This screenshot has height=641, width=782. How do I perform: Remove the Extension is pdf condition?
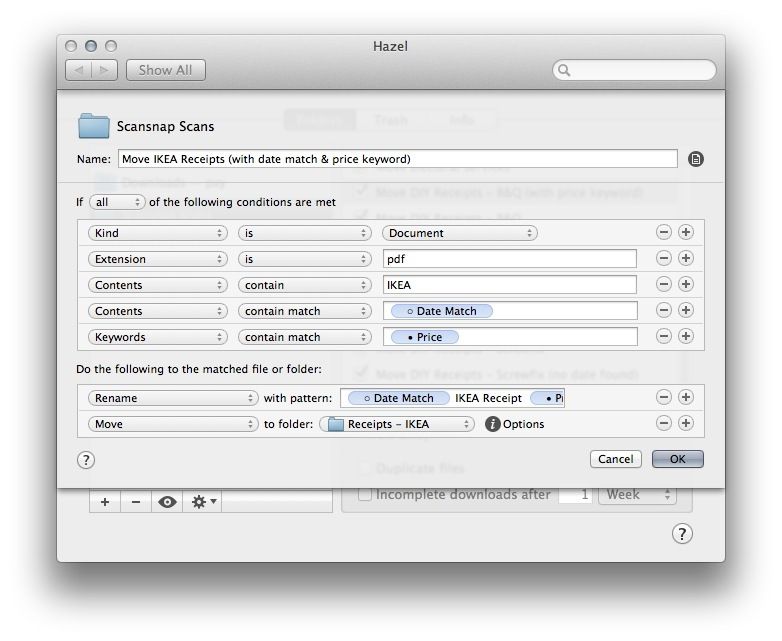click(x=663, y=258)
